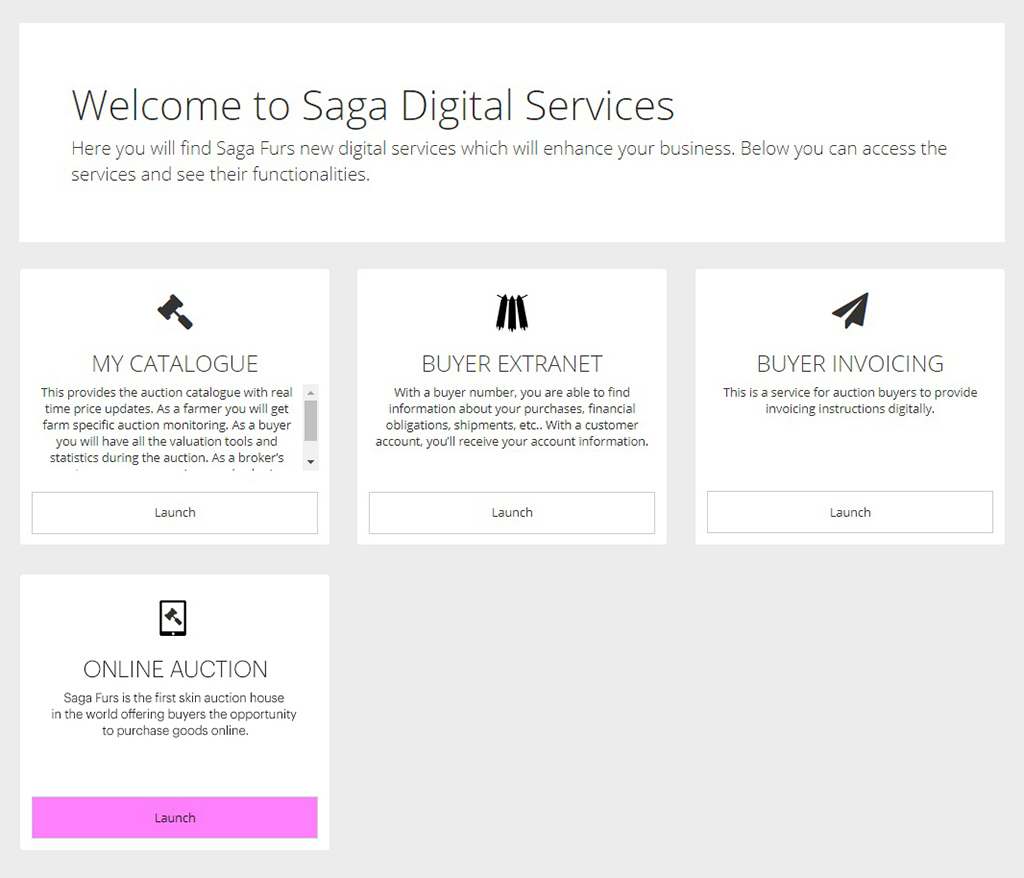Select the MY CATALOGUE card title

[x=175, y=363]
